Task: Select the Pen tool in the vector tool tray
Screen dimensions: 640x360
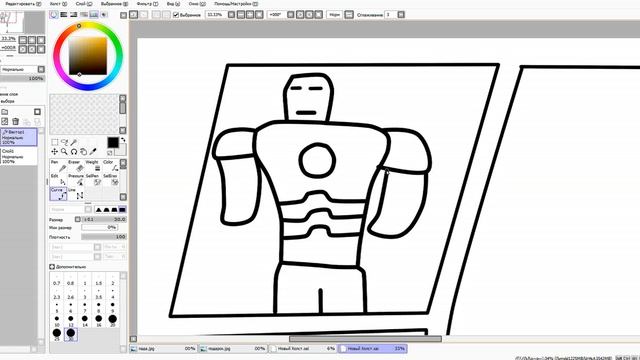Action: pyautogui.click(x=58, y=166)
